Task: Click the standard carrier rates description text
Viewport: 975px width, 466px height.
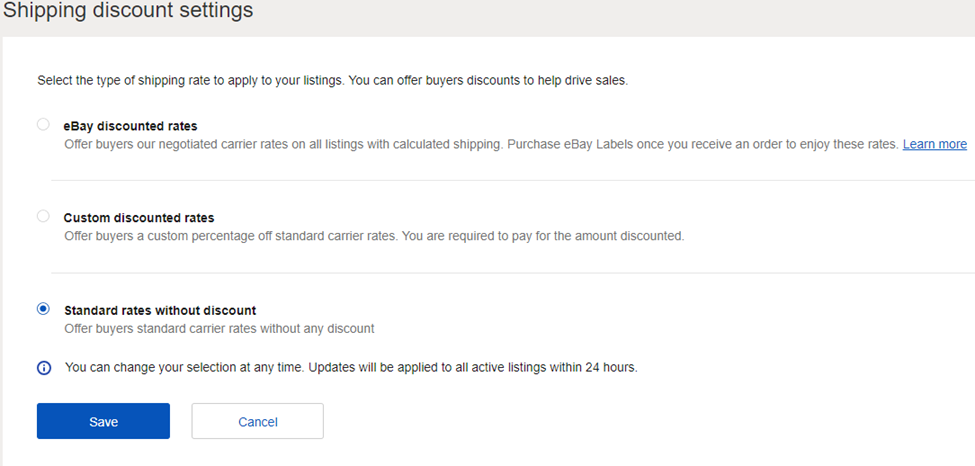Action: pyautogui.click(x=219, y=329)
